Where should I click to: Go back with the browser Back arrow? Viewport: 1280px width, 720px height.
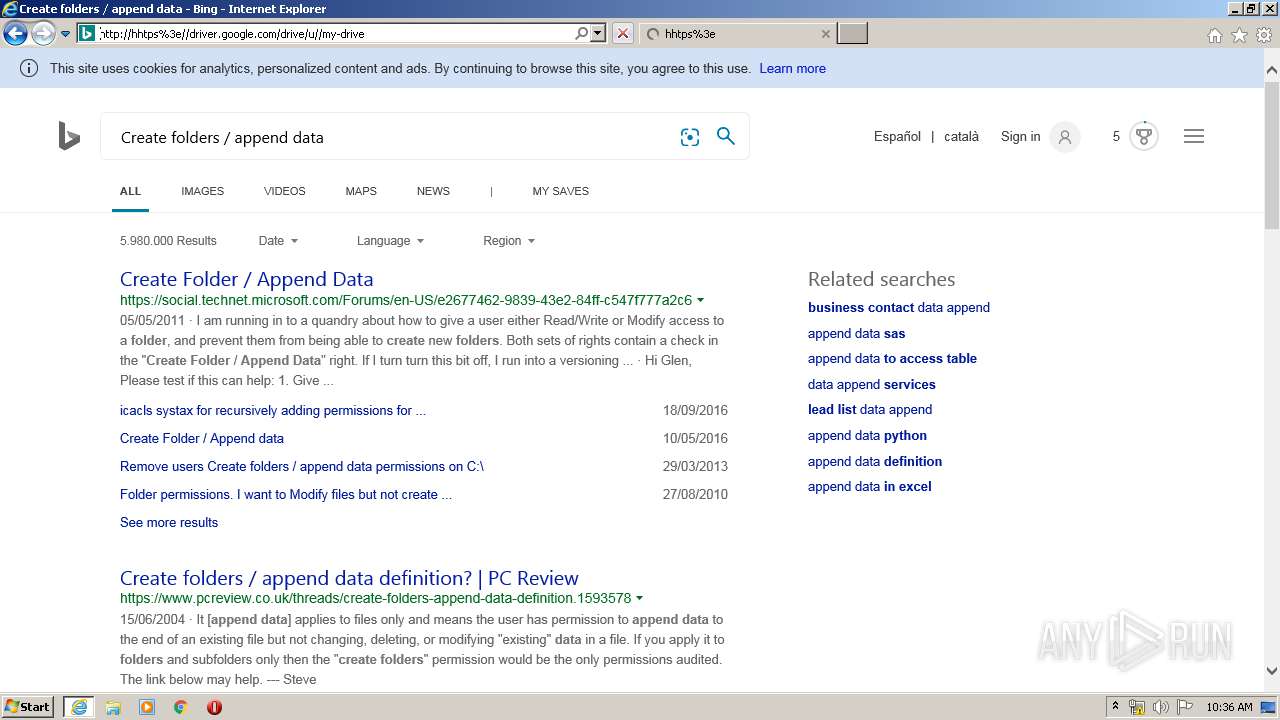(15, 34)
